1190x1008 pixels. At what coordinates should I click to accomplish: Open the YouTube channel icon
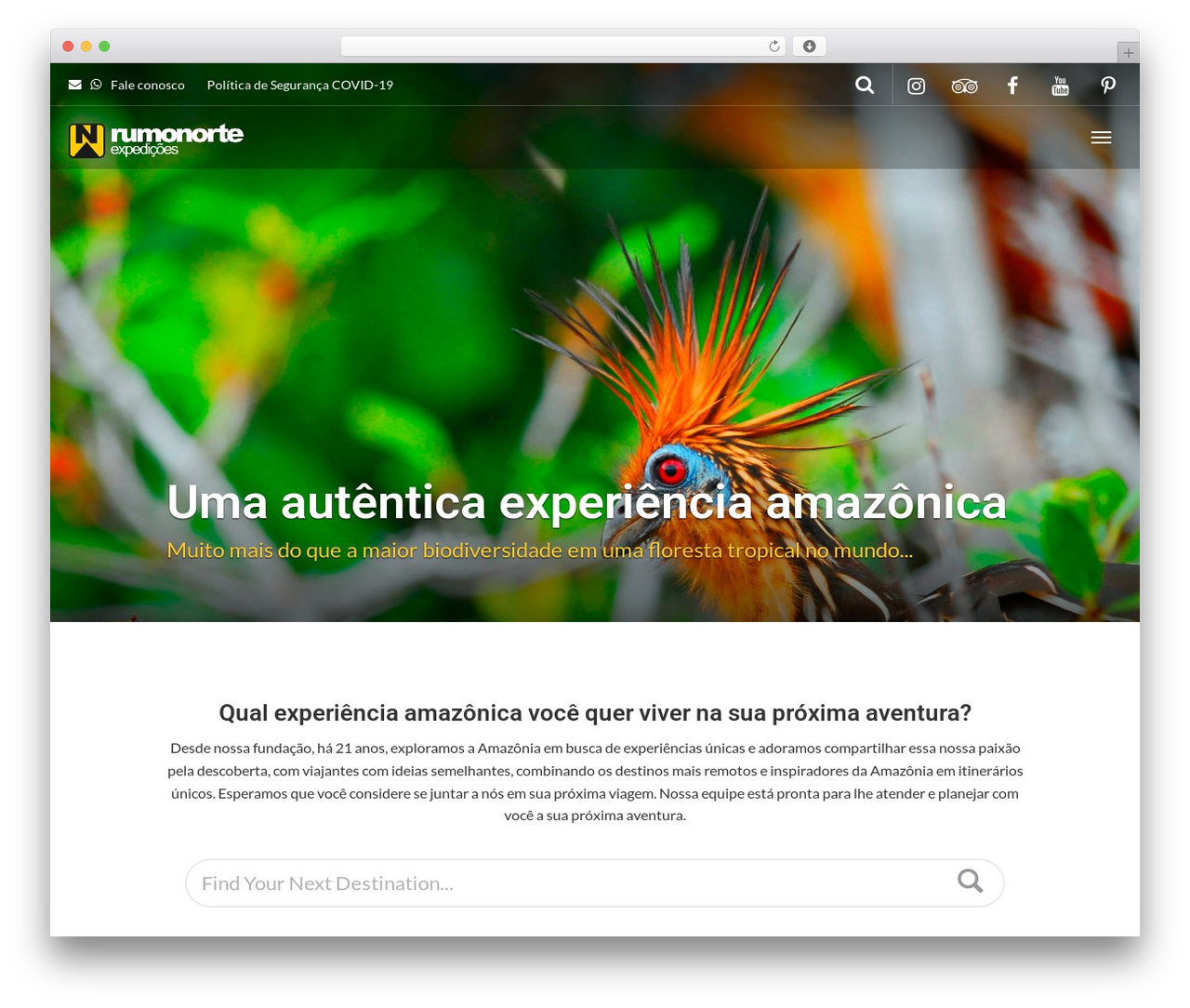click(1060, 86)
